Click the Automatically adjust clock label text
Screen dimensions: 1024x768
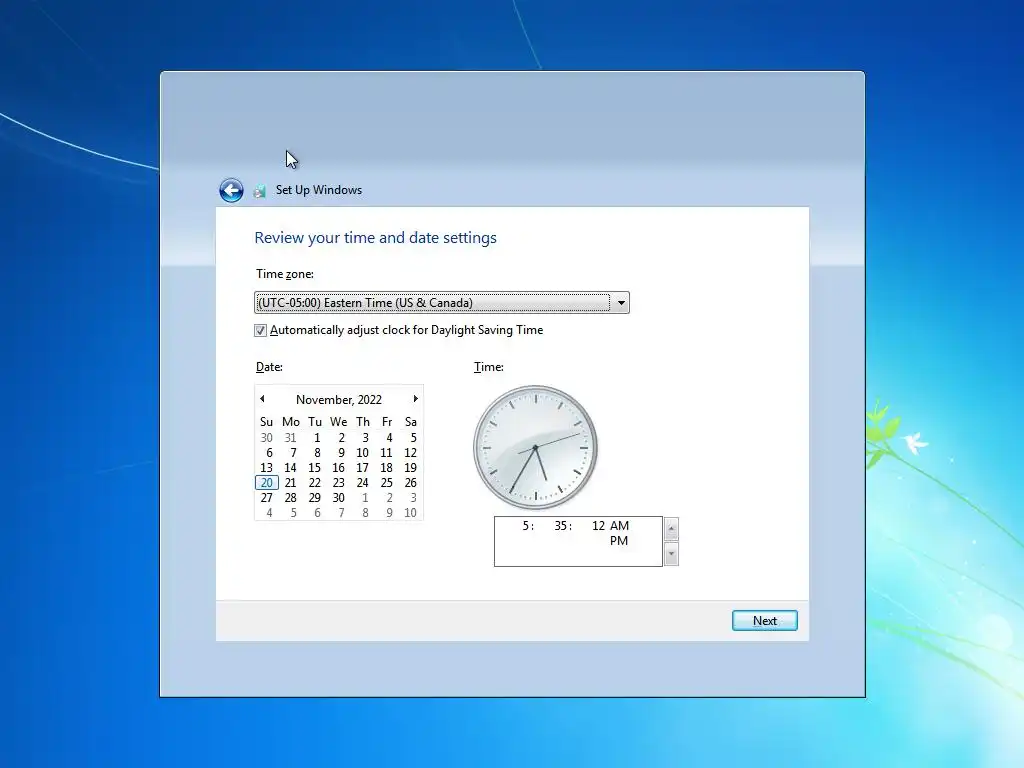[x=406, y=330]
